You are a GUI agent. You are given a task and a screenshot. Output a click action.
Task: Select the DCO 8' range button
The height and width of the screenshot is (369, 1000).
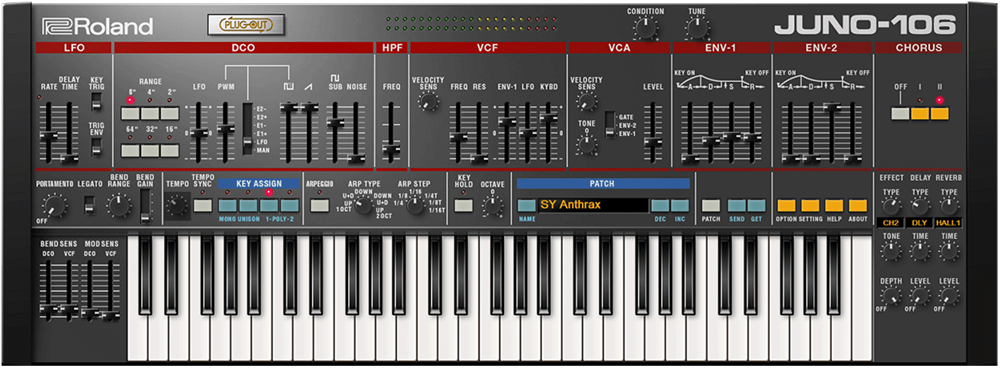[x=131, y=113]
